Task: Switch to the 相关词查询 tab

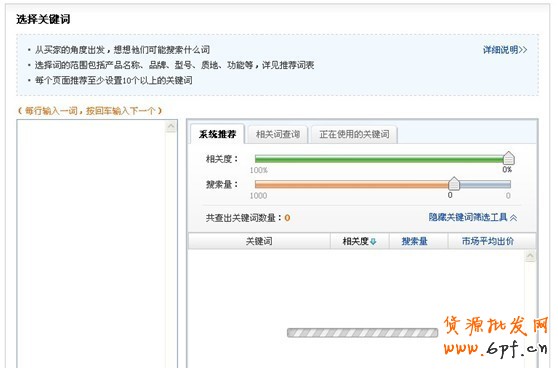Action: (x=278, y=134)
